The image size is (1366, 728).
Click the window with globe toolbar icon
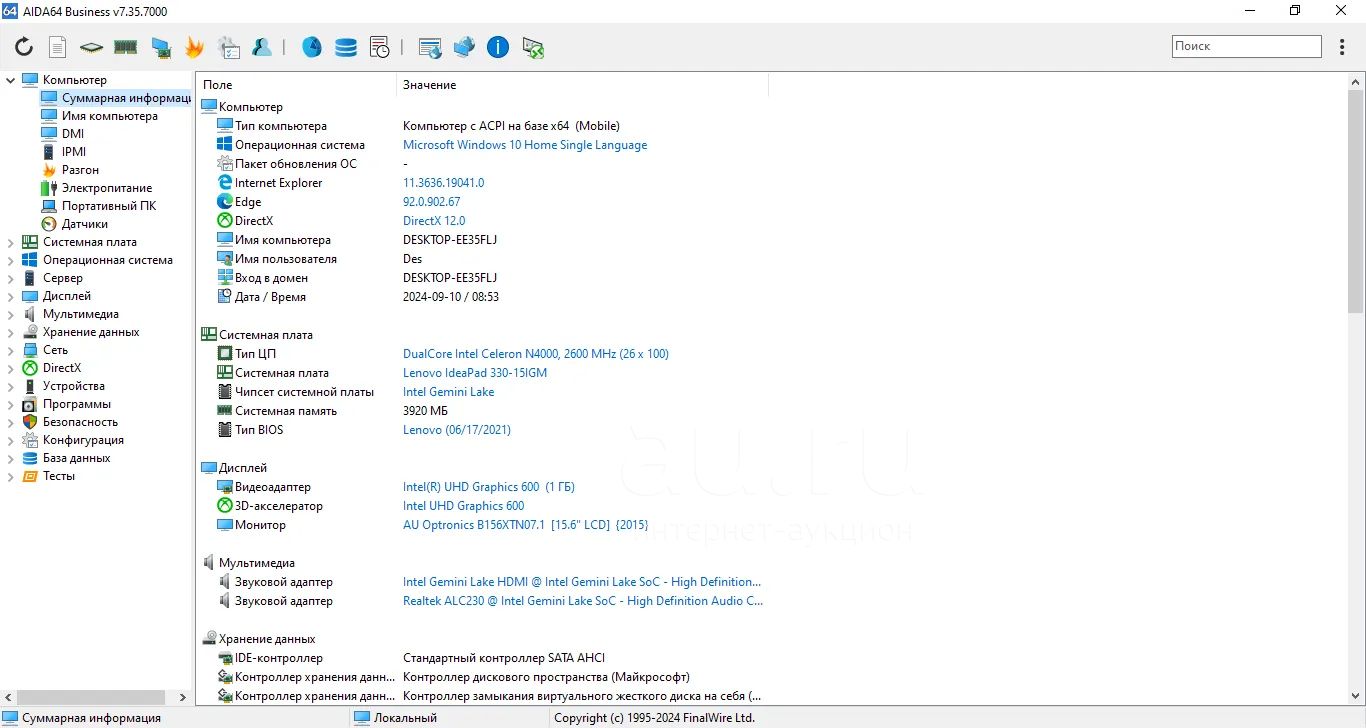click(431, 47)
